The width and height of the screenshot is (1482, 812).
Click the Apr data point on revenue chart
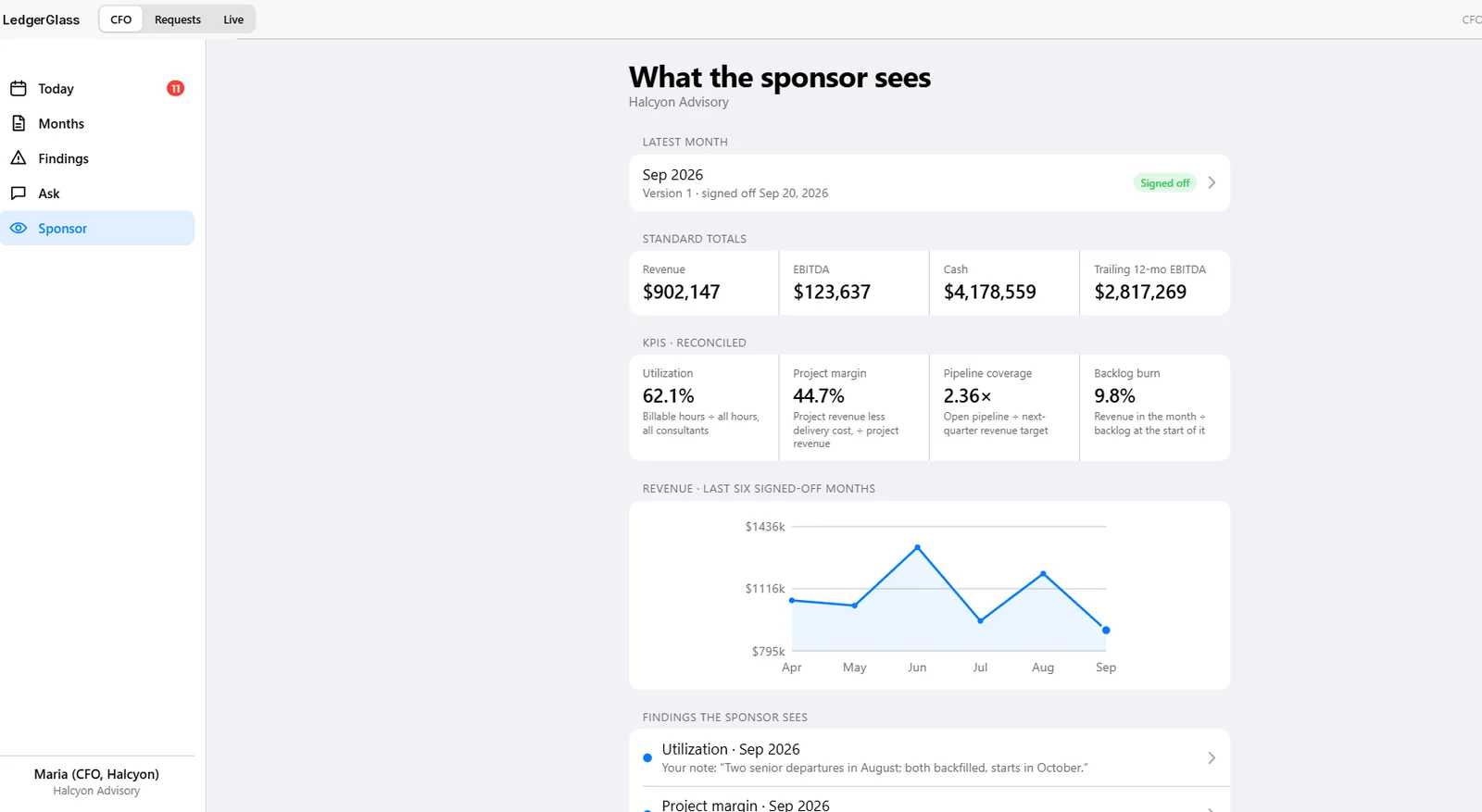pos(792,600)
